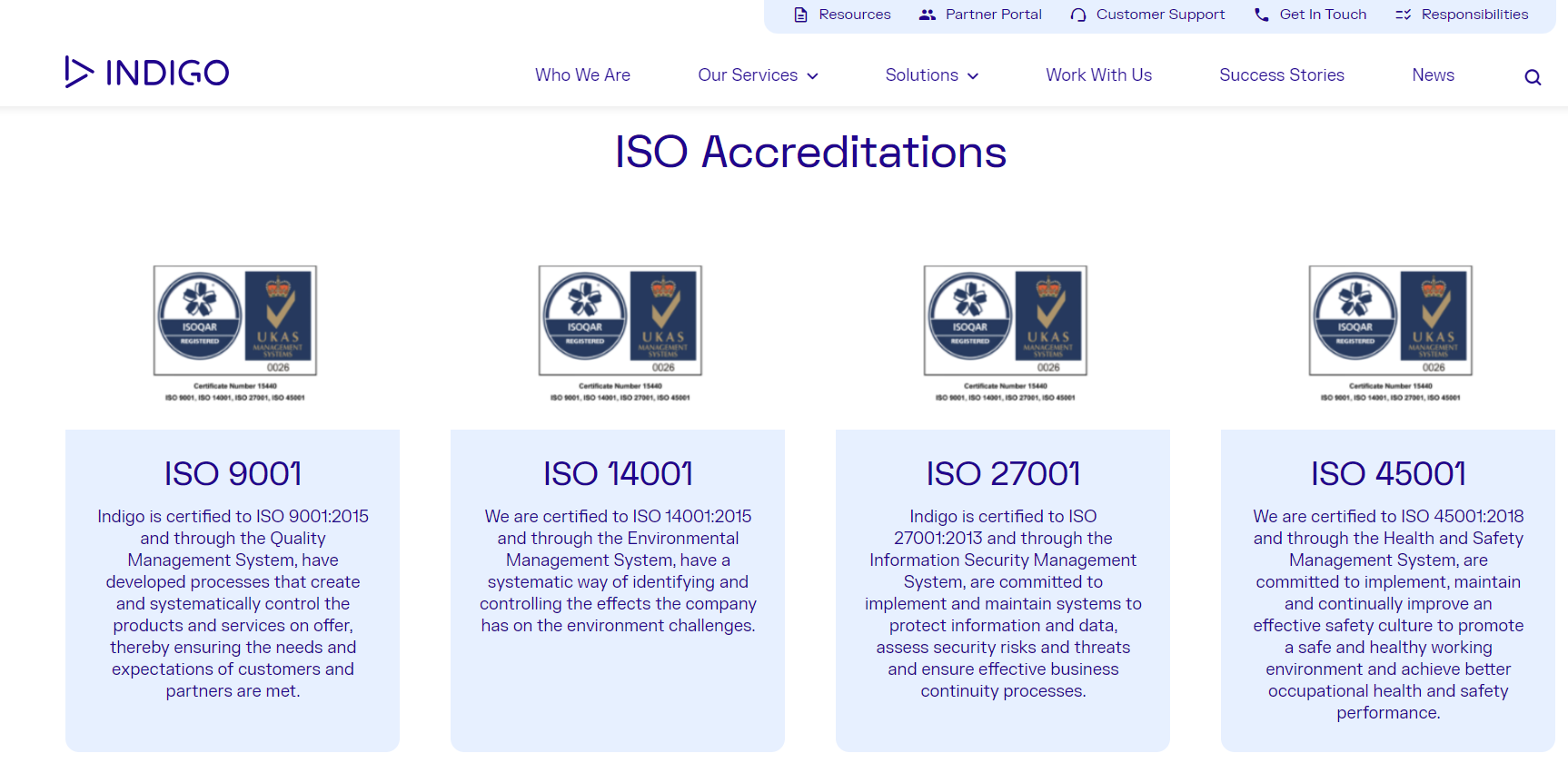Image resolution: width=1568 pixels, height=763 pixels.
Task: Go to Customer Support
Action: pyautogui.click(x=1160, y=15)
